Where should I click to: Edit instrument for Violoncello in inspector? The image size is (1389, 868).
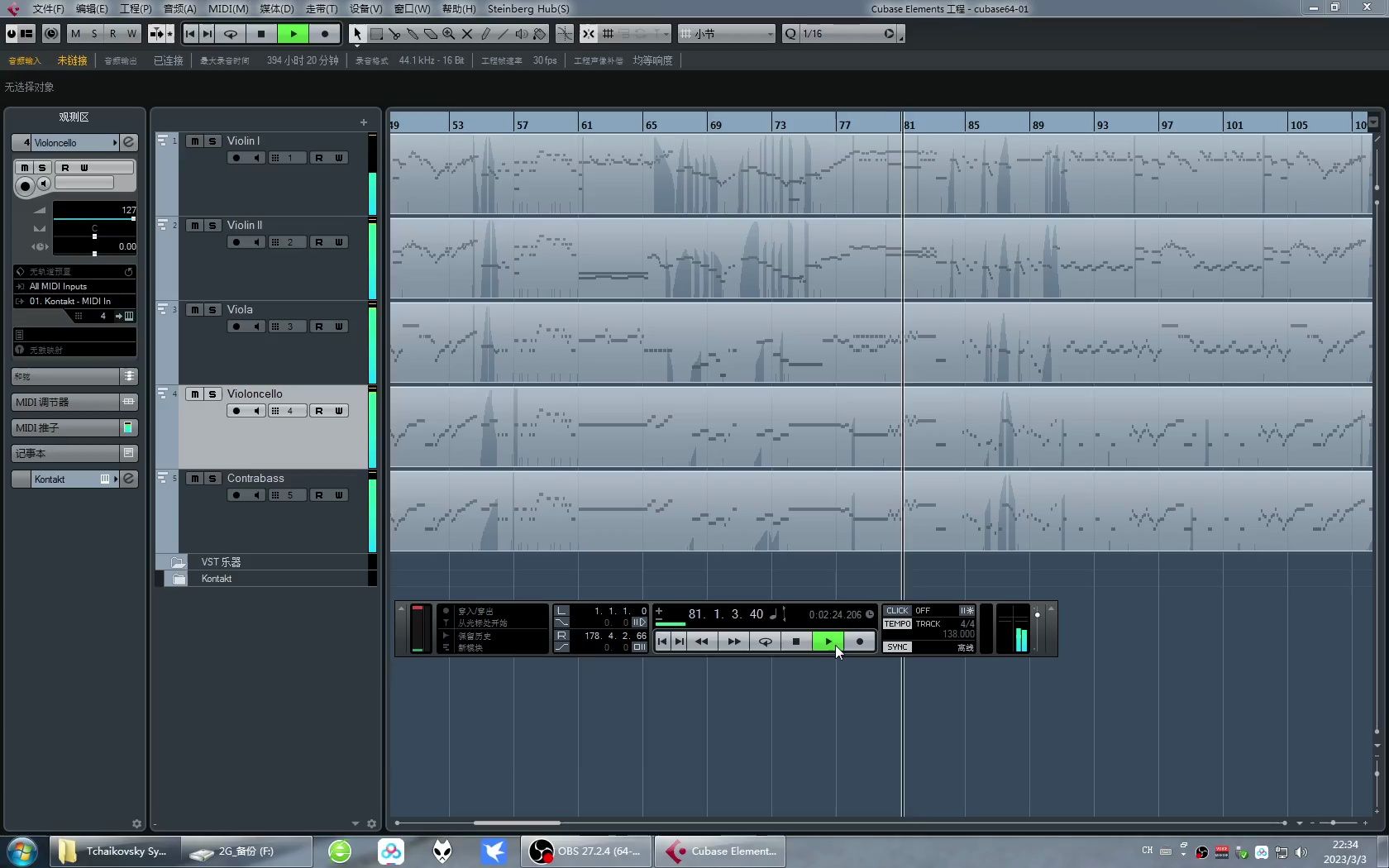[x=129, y=142]
